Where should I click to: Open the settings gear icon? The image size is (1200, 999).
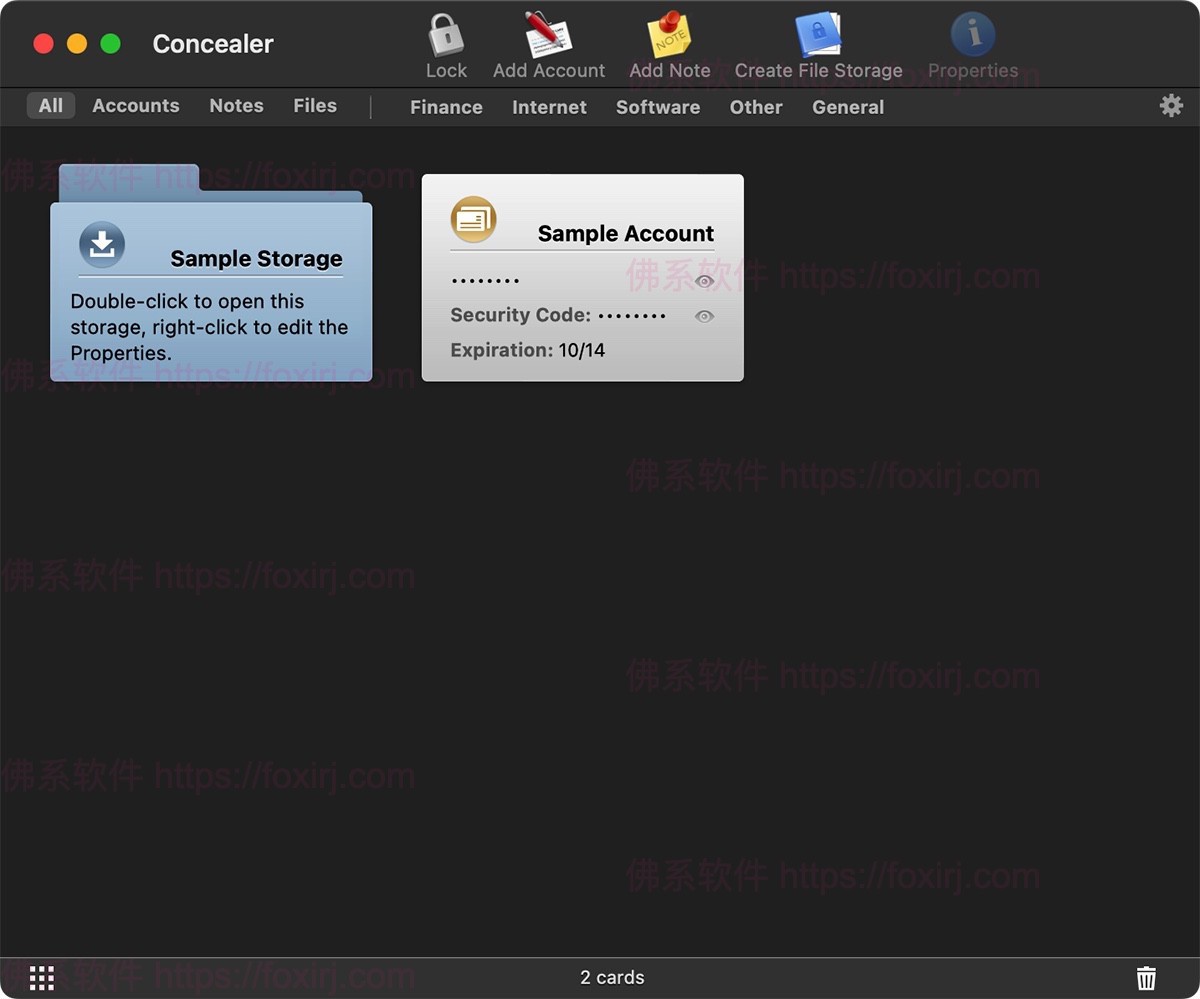(x=1170, y=104)
